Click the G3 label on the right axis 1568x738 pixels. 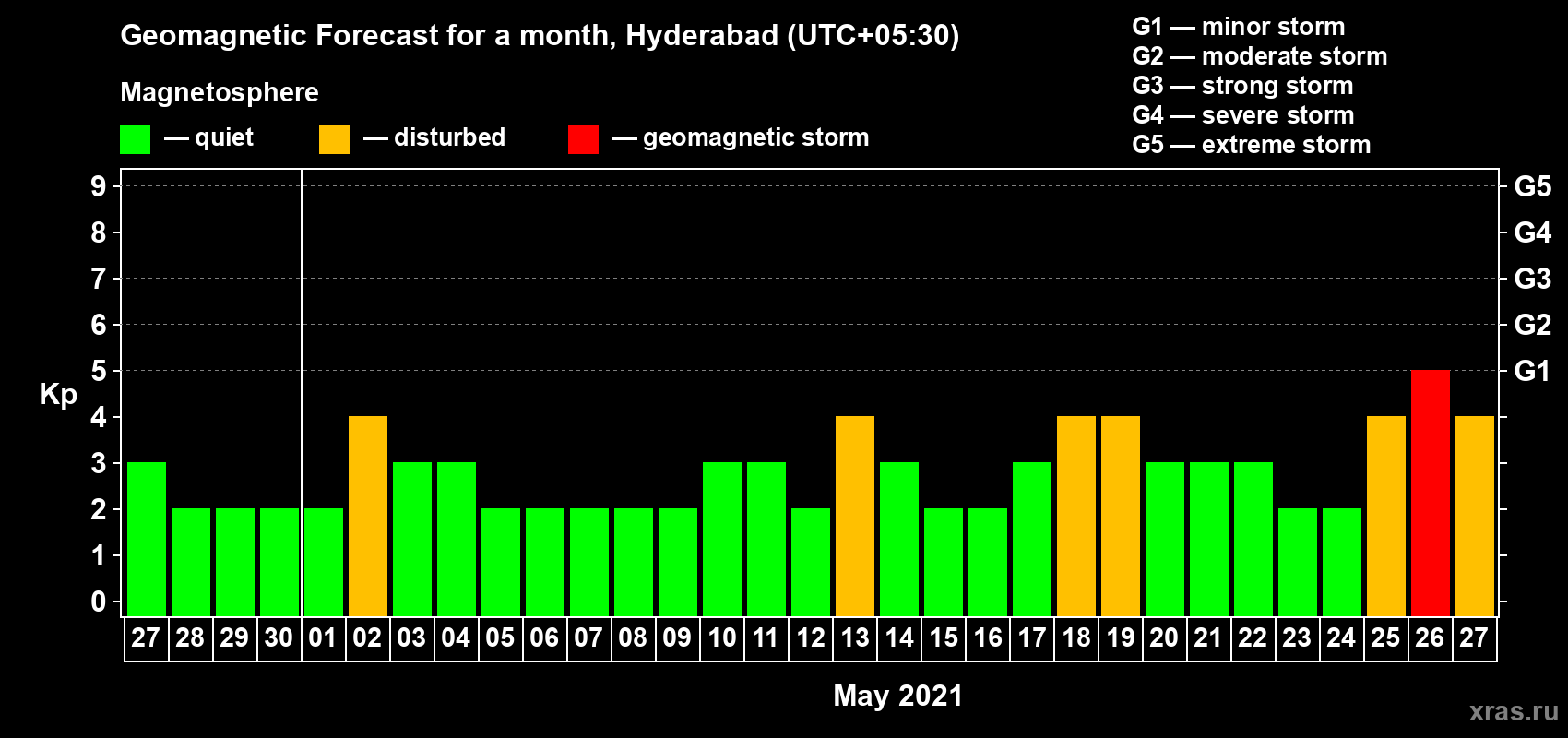[x=1532, y=279]
